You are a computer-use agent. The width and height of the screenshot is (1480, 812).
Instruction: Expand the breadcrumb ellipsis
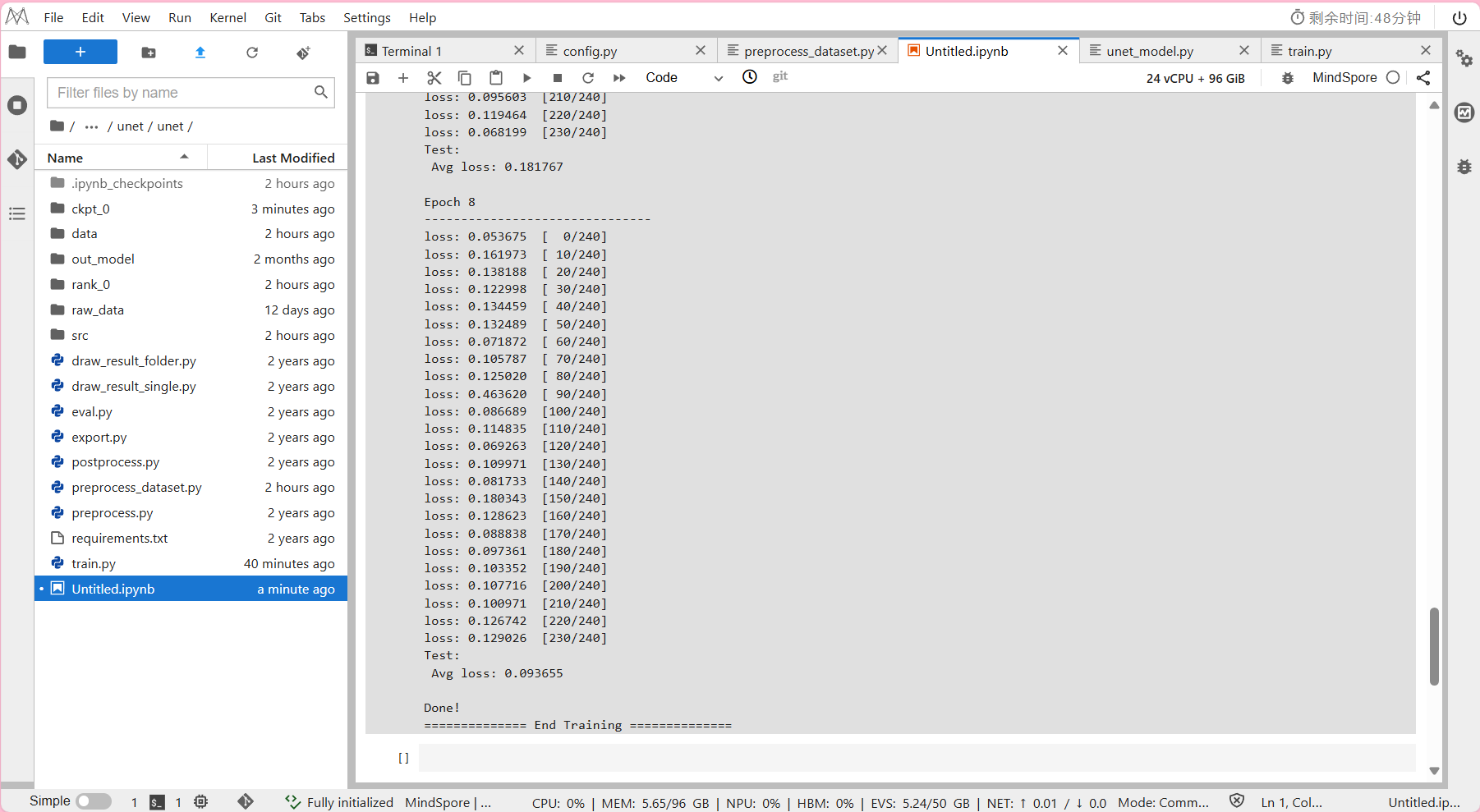tap(92, 126)
